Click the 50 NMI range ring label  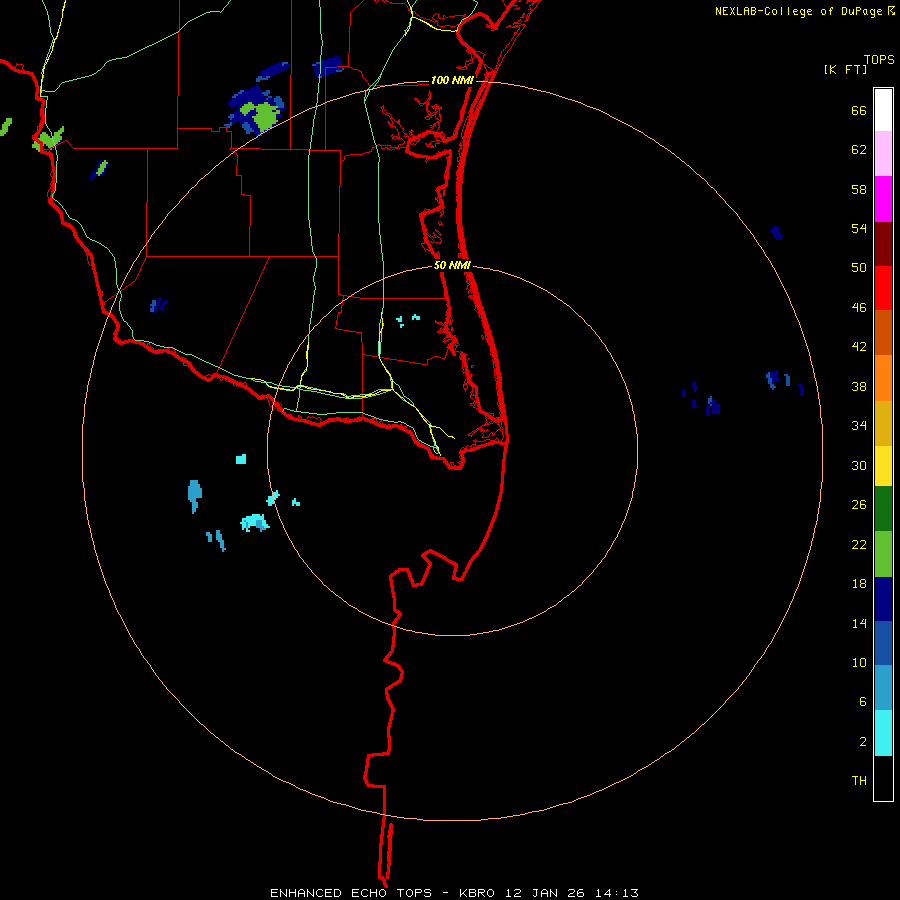coord(452,265)
